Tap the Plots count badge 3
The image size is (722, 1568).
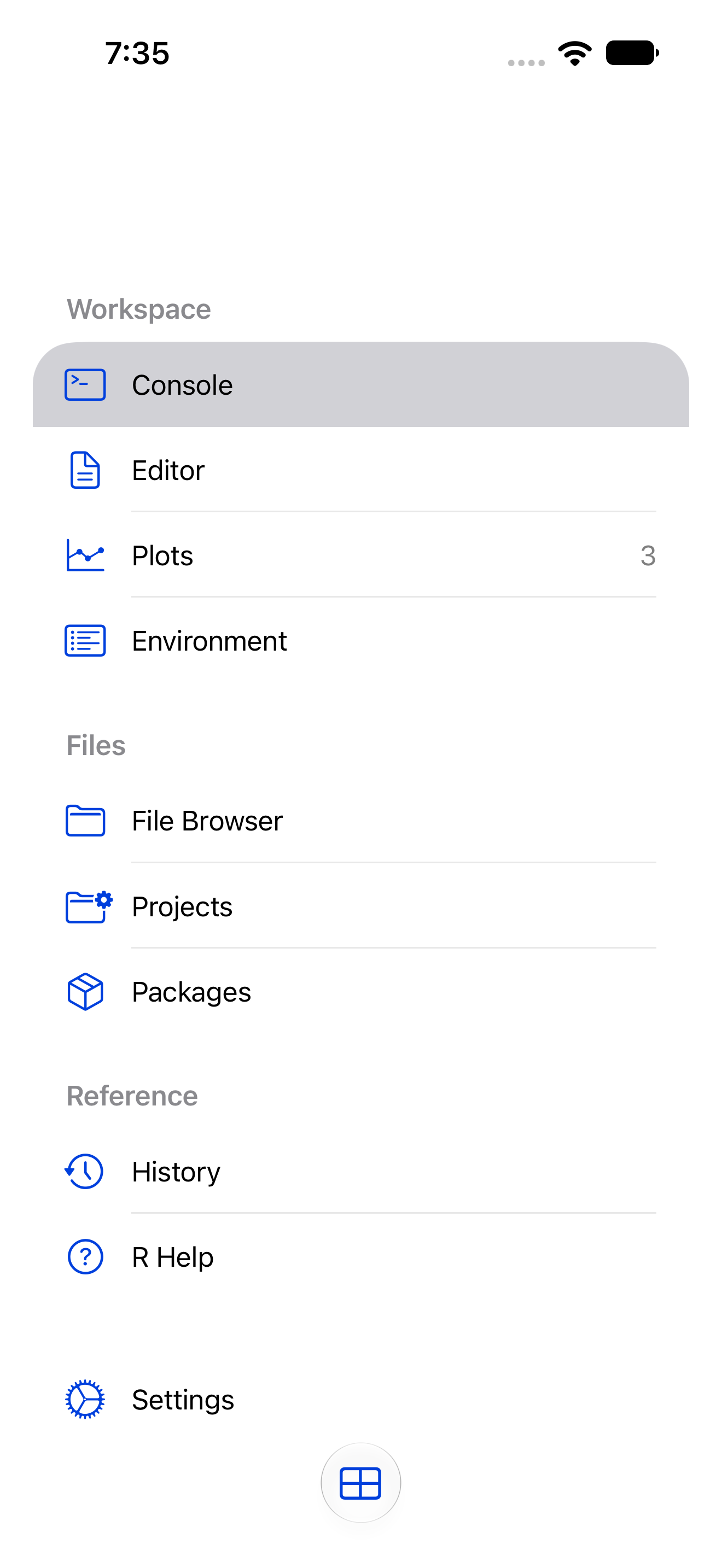(648, 555)
